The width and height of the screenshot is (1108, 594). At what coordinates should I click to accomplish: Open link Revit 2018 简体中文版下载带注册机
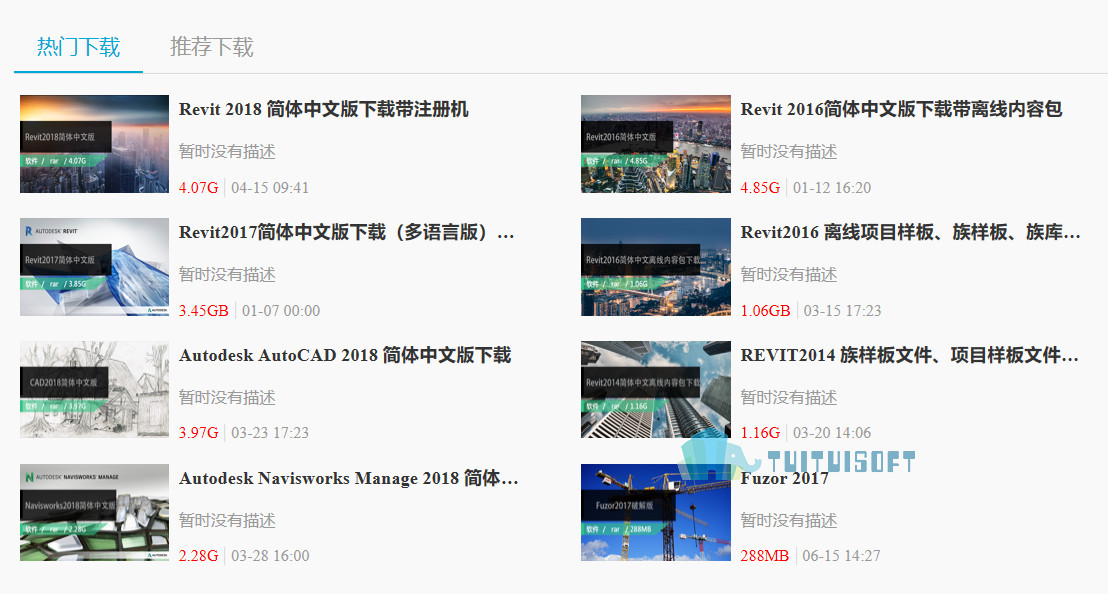click(324, 109)
